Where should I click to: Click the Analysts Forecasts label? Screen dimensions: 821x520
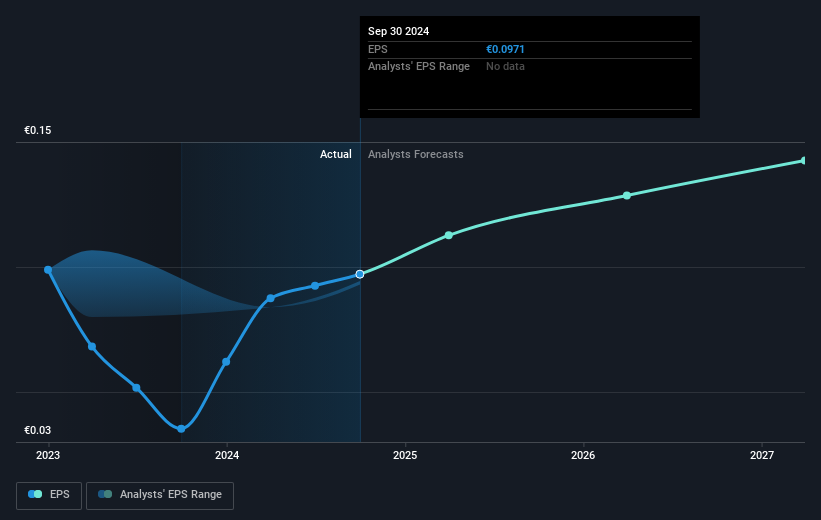click(x=416, y=154)
